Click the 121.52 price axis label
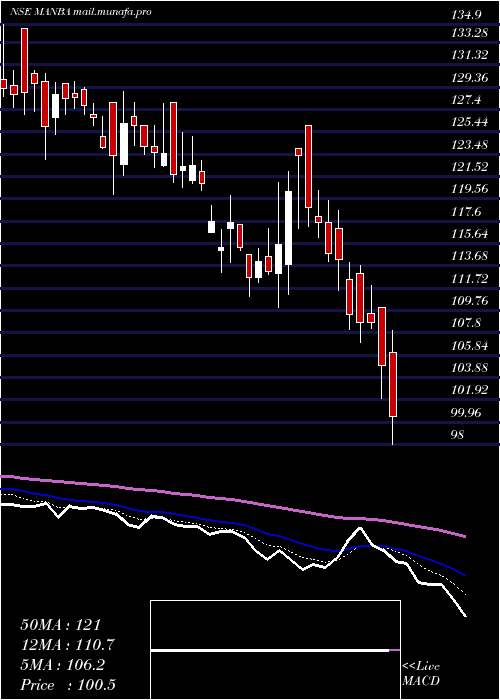Image resolution: width=500 pixels, height=700 pixels. (x=471, y=167)
